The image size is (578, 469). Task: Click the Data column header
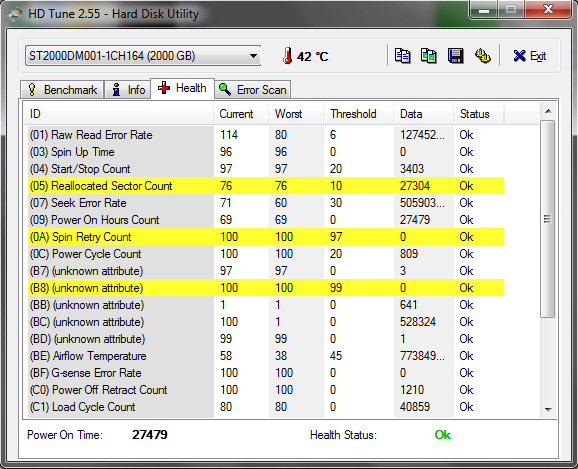(424, 114)
